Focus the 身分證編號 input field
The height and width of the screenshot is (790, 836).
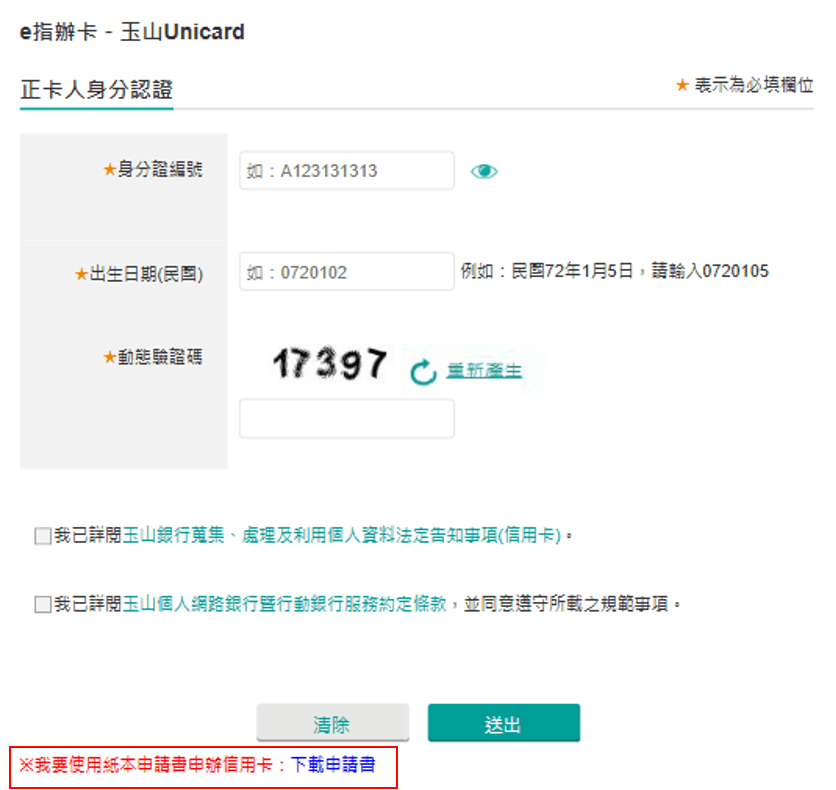tap(346, 171)
